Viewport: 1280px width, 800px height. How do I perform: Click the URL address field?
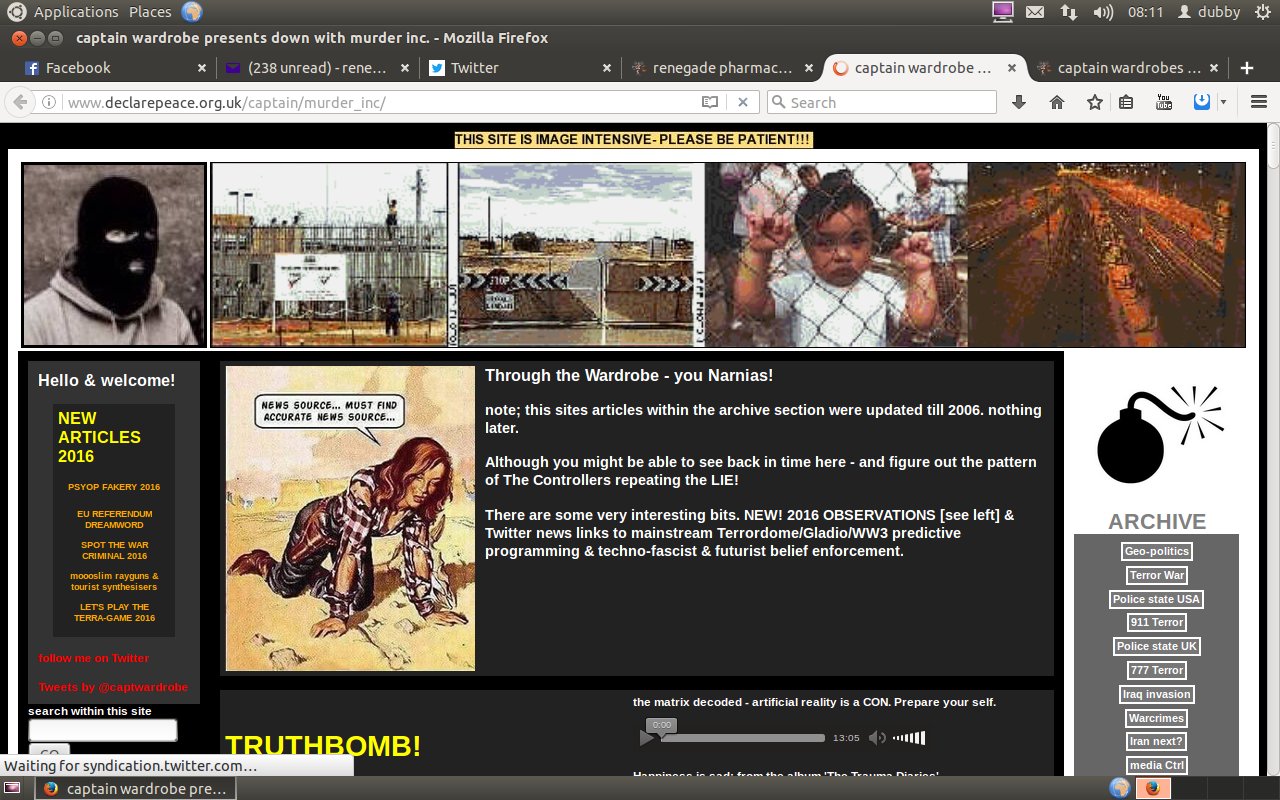383,102
